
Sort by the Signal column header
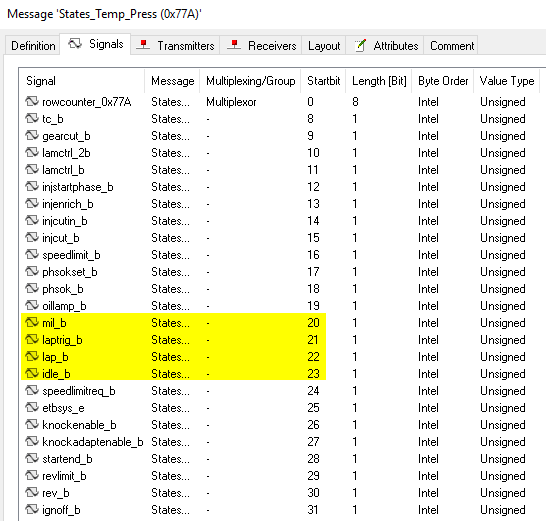pos(82,81)
